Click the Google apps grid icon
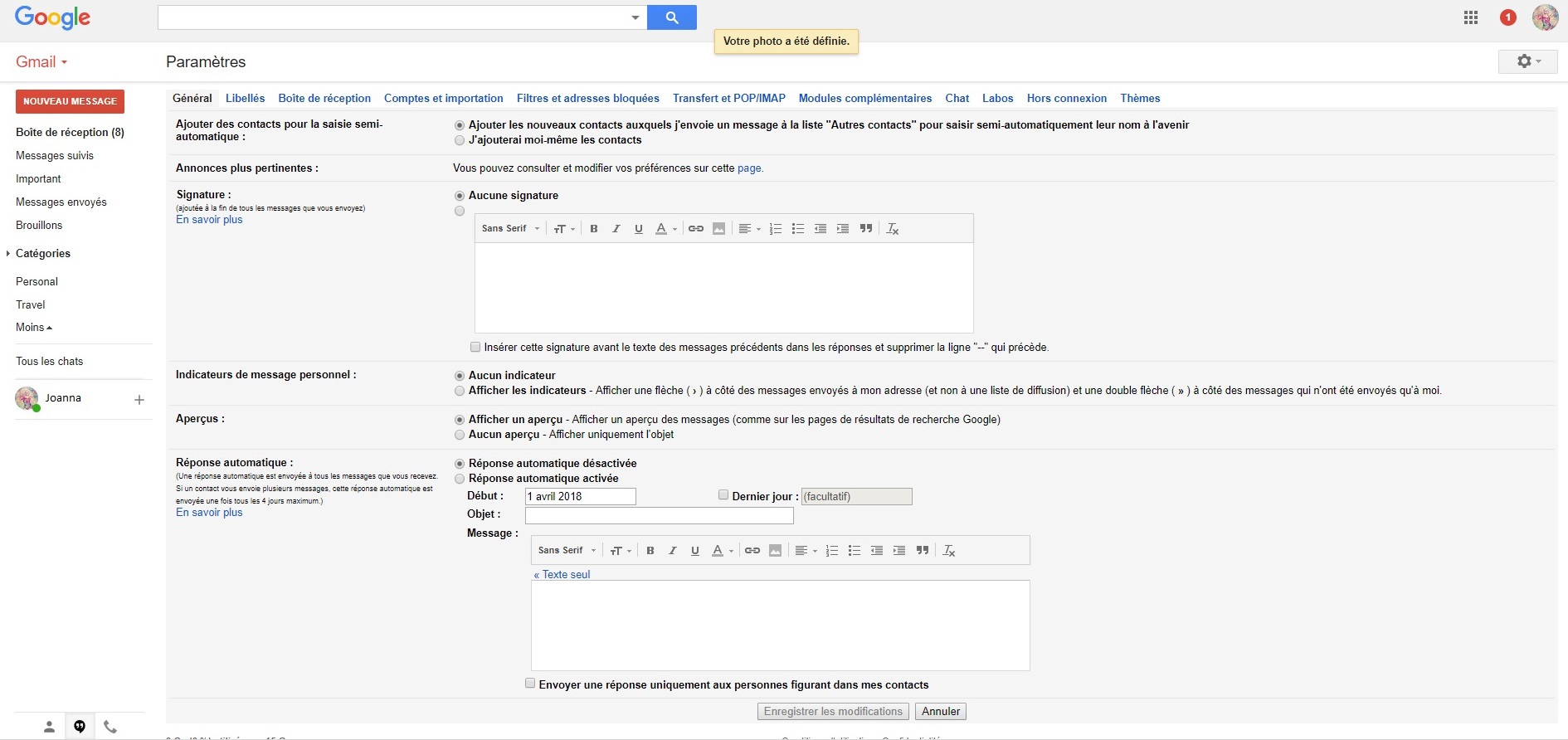 1471,17
